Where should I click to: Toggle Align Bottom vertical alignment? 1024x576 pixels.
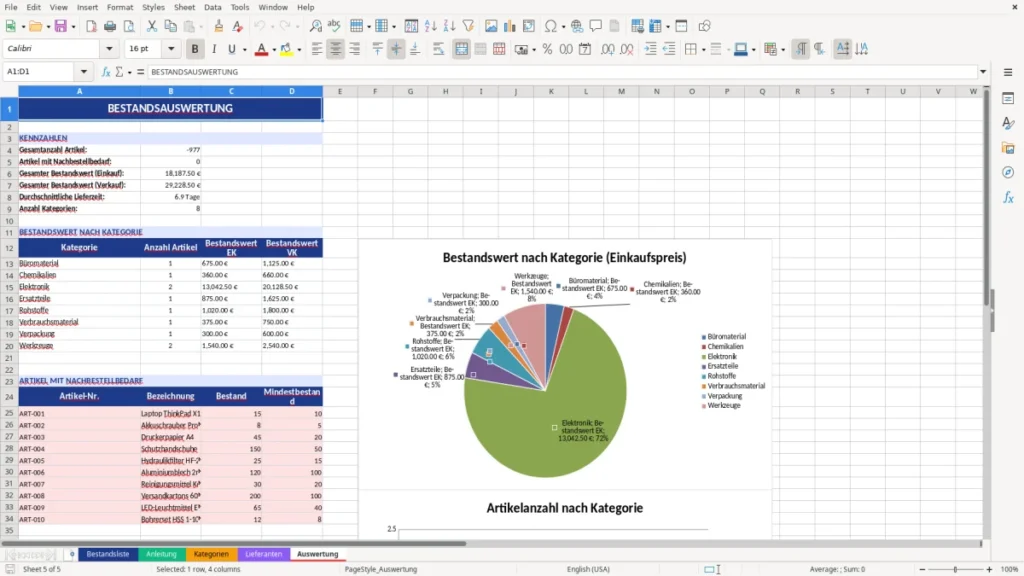click(x=415, y=49)
